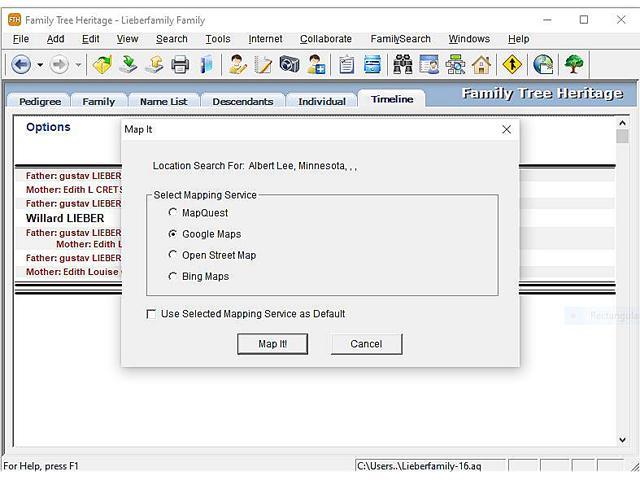640x480 pixels.
Task: Switch to the Descendants tab
Action: [x=242, y=101]
